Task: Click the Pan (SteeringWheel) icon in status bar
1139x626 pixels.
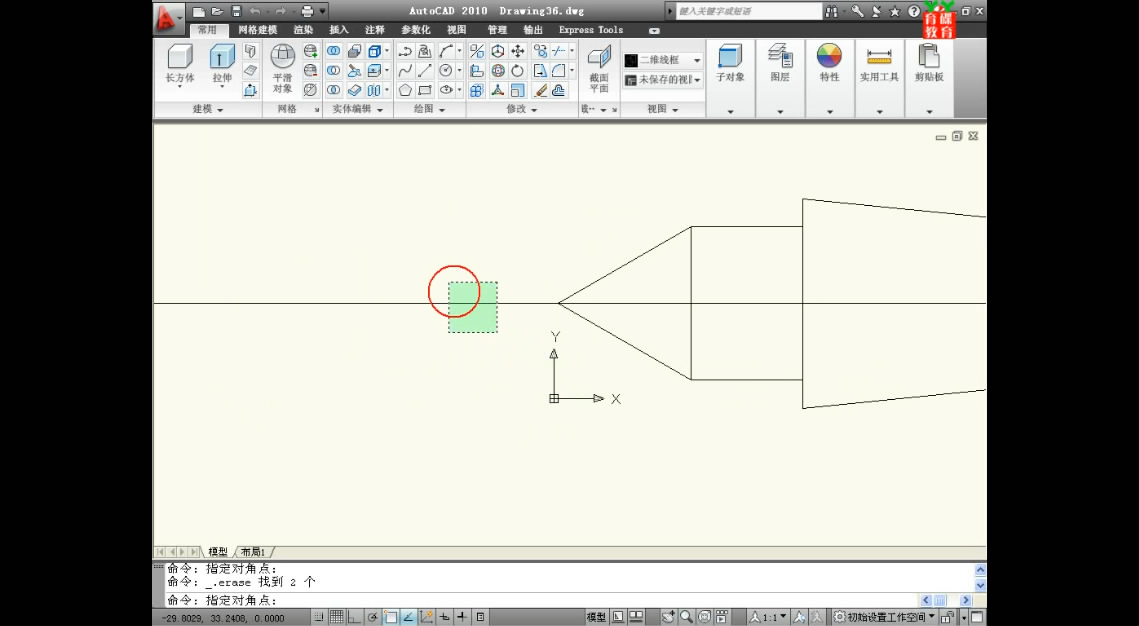Action: pyautogui.click(x=668, y=617)
